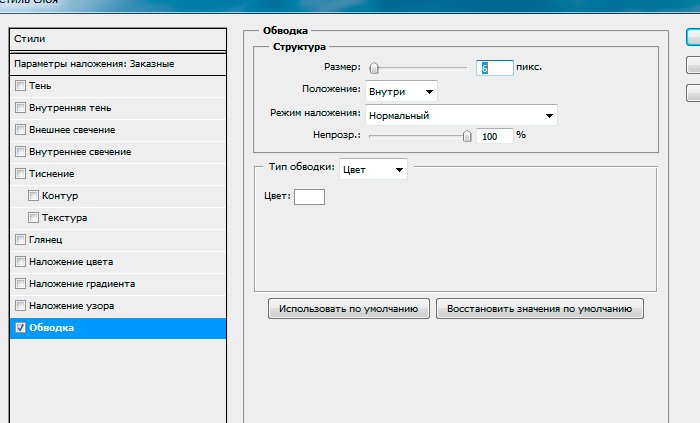Uncheck the Обводка checkbox
The height and width of the screenshot is (423, 700).
pos(21,328)
